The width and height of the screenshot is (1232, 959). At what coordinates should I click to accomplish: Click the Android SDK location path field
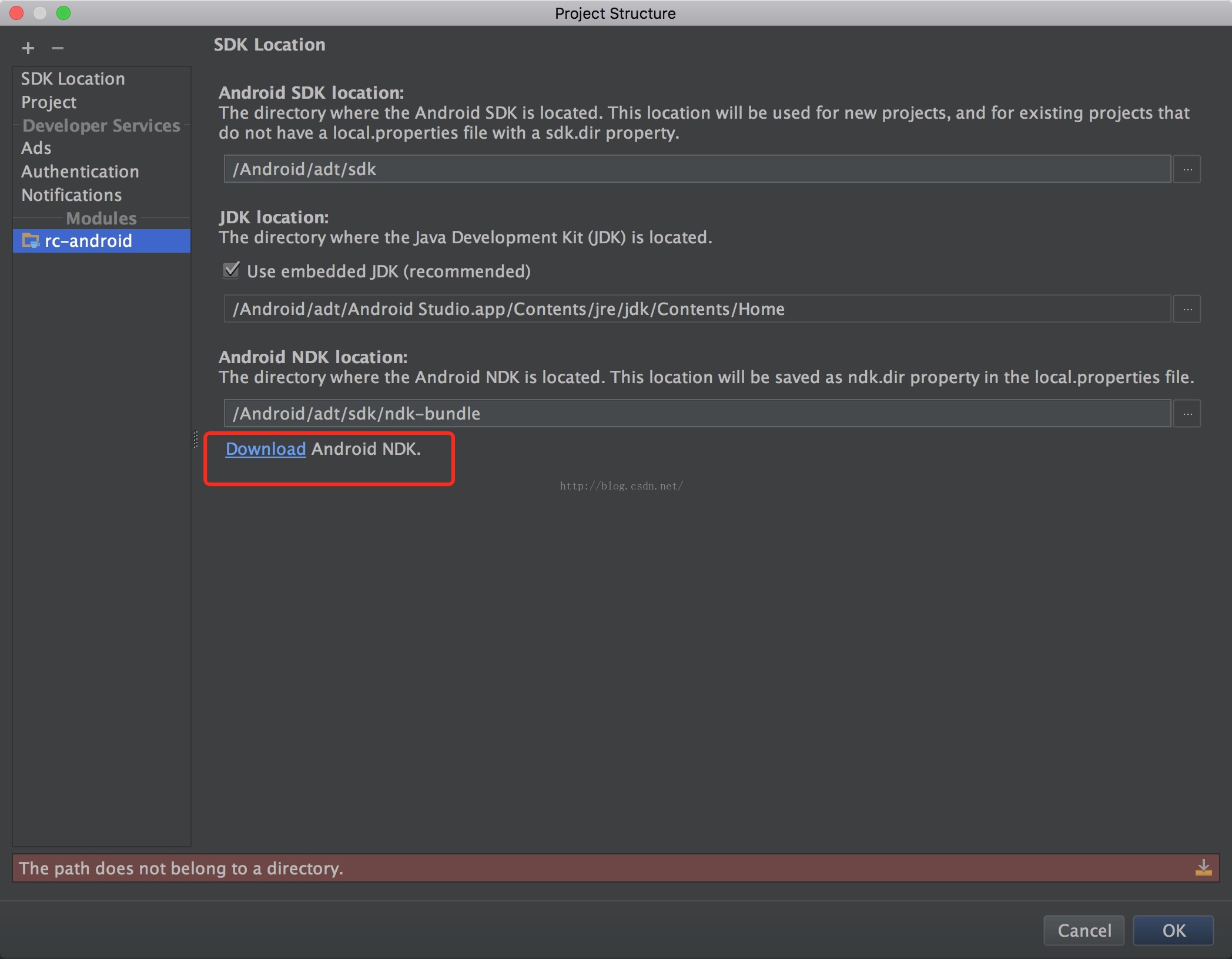tap(697, 169)
